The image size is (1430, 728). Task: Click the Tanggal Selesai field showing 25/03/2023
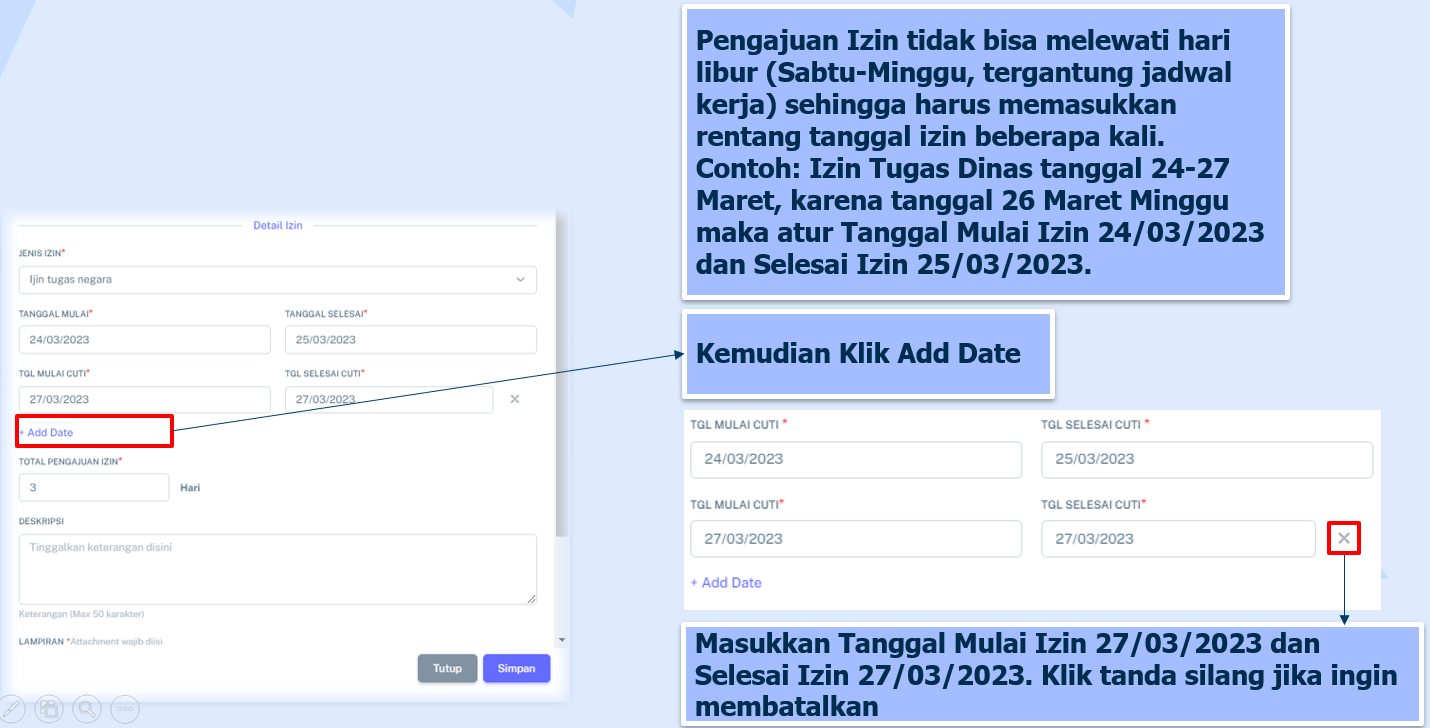(410, 340)
